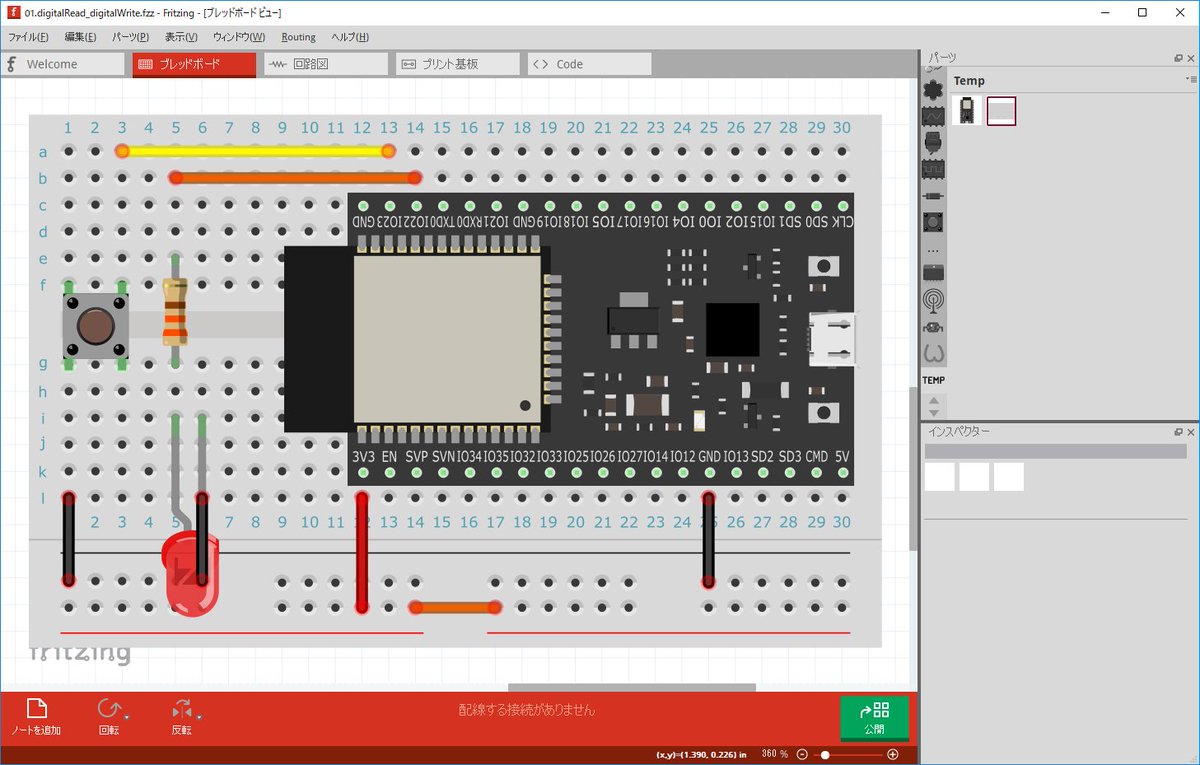The image size is (1200, 765).
Task: Select the red wire below 3V3 pin
Action: (x=362, y=552)
